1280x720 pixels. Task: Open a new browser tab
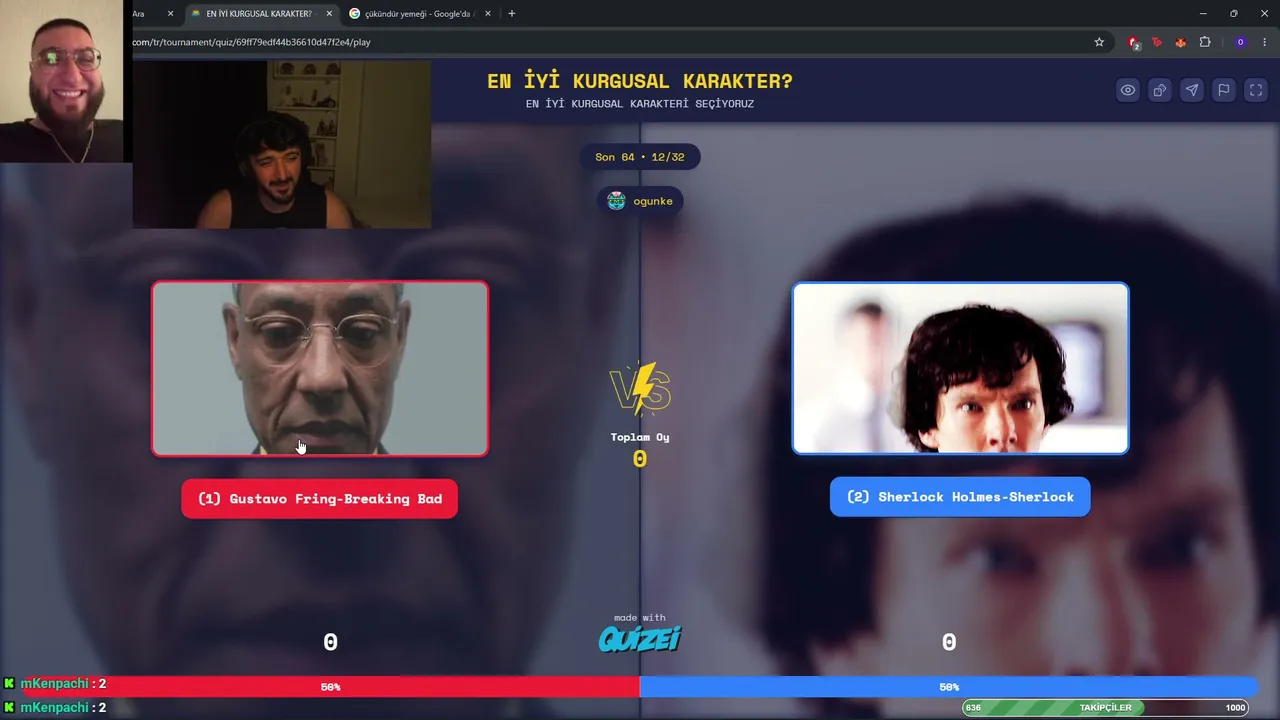point(512,14)
